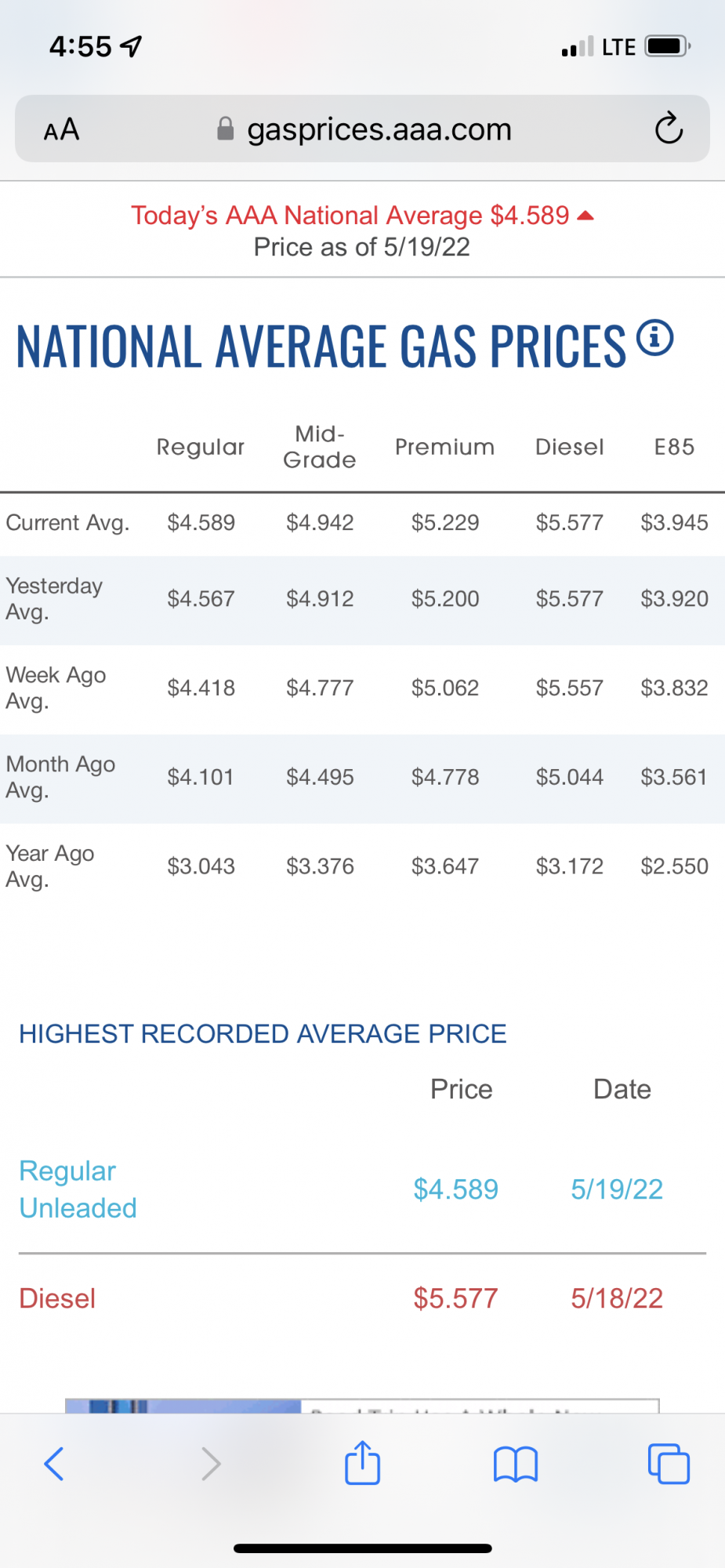Select the E85 column header
The image size is (725, 1568).
674,447
